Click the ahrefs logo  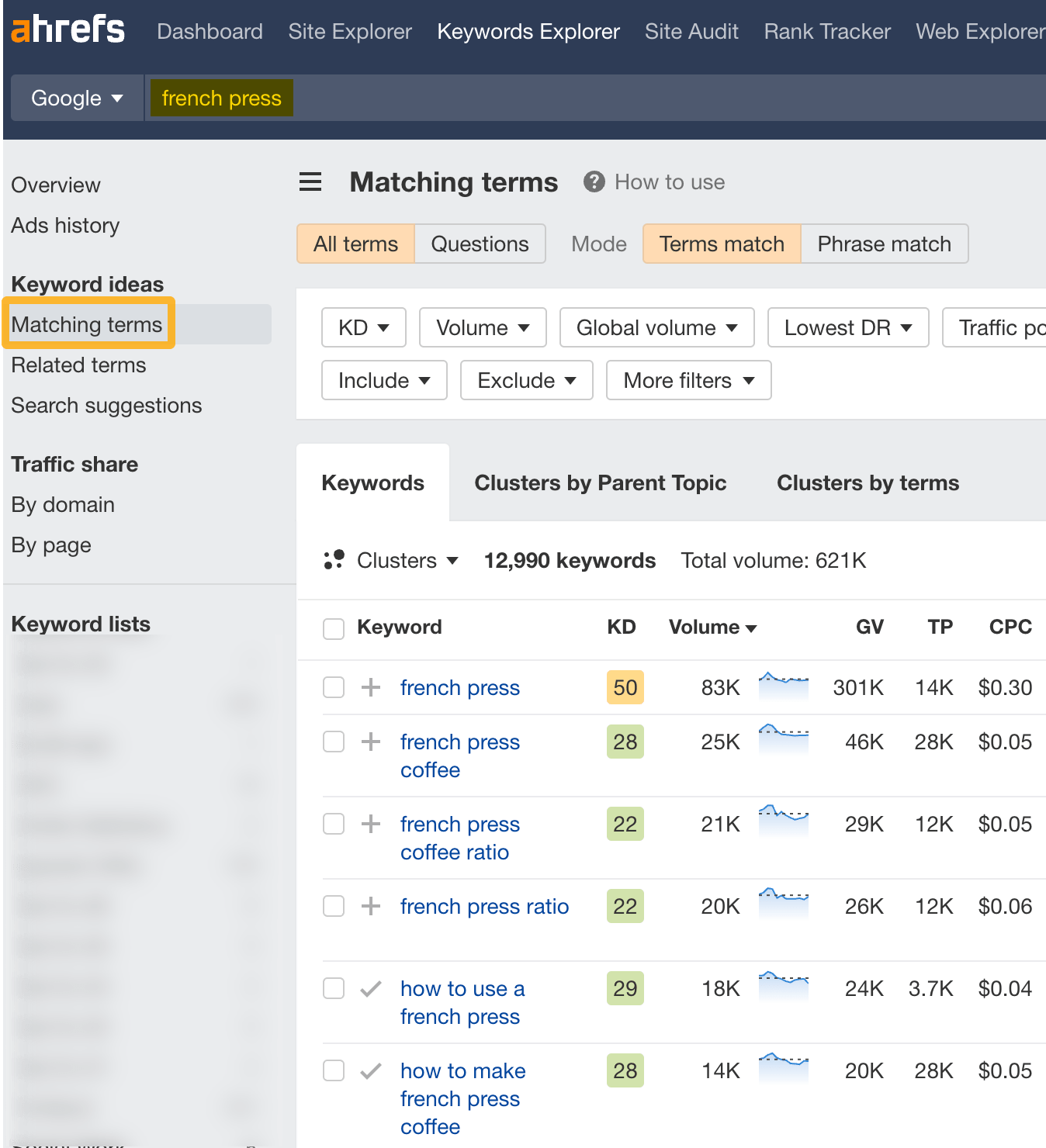coord(67,29)
